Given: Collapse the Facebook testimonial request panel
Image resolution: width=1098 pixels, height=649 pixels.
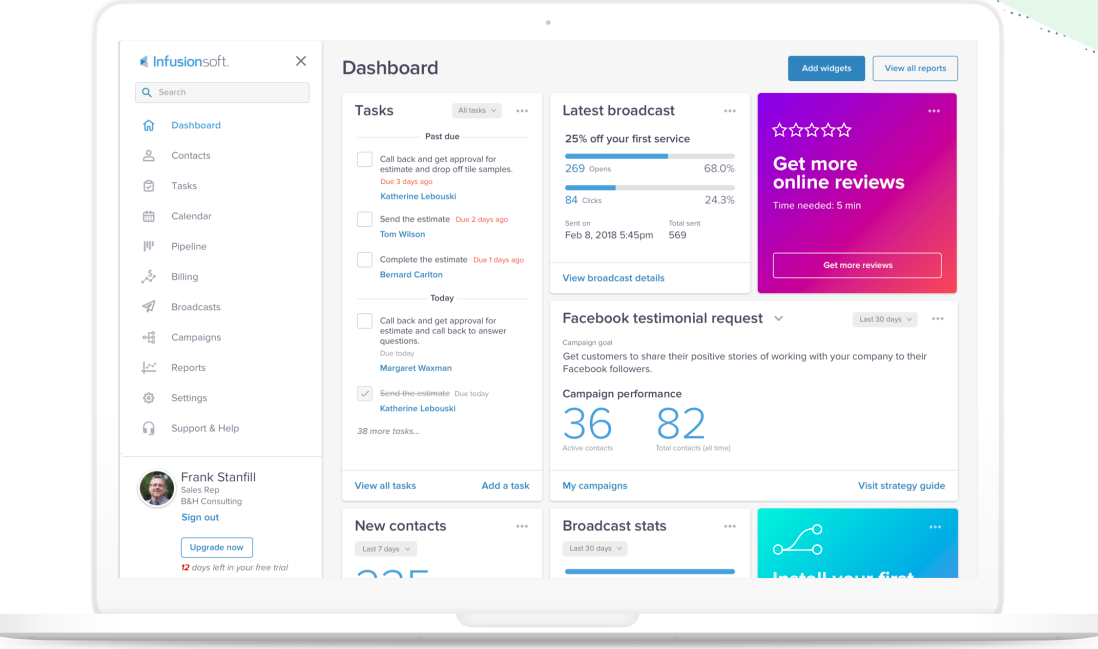Looking at the screenshot, I should (779, 318).
